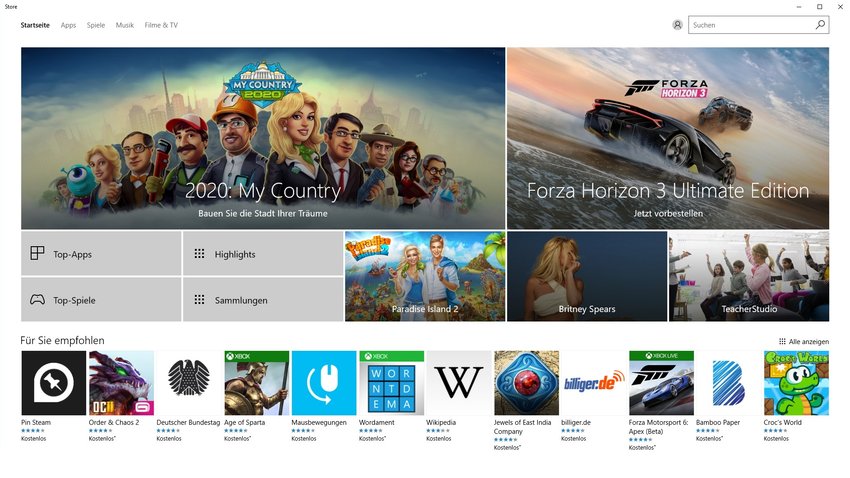Open the Filme & TV tab
850x478 pixels.
point(161,25)
